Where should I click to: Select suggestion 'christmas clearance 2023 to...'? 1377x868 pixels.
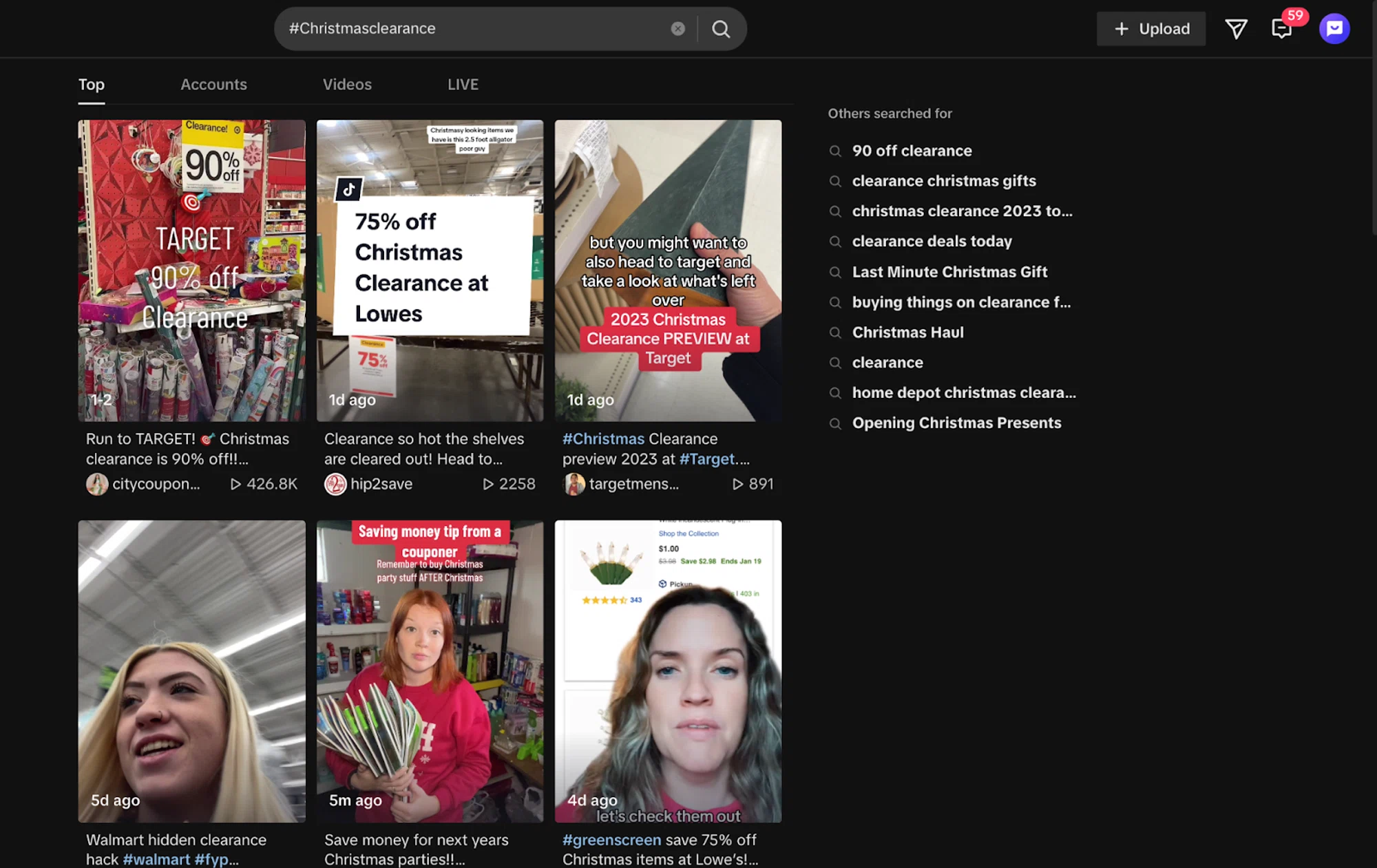pos(962,211)
